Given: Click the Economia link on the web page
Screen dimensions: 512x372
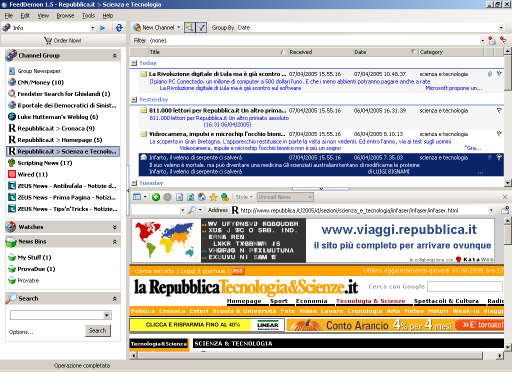Looking at the screenshot, I should pyautogui.click(x=312, y=301).
